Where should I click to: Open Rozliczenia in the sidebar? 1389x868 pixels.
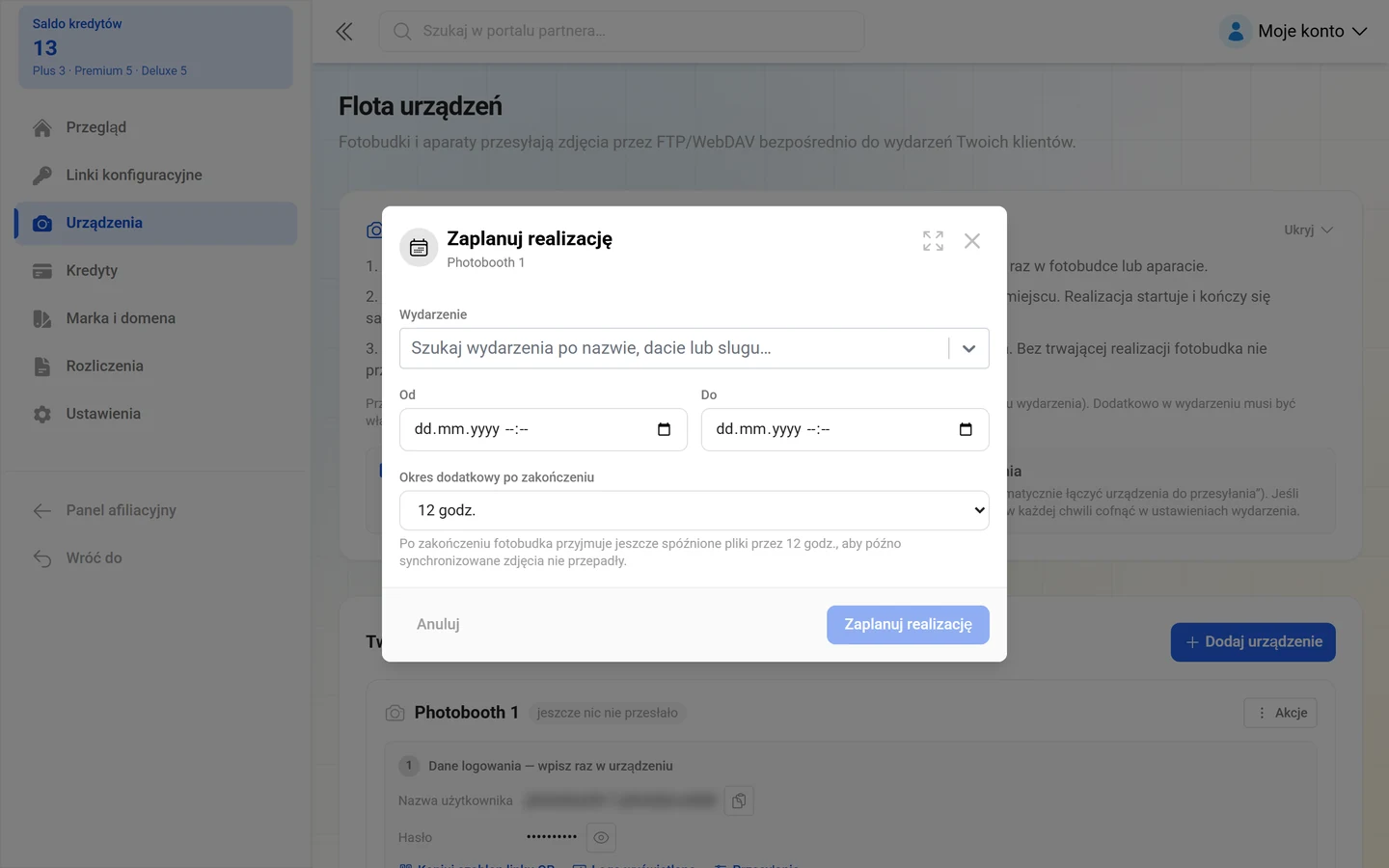[155, 366]
